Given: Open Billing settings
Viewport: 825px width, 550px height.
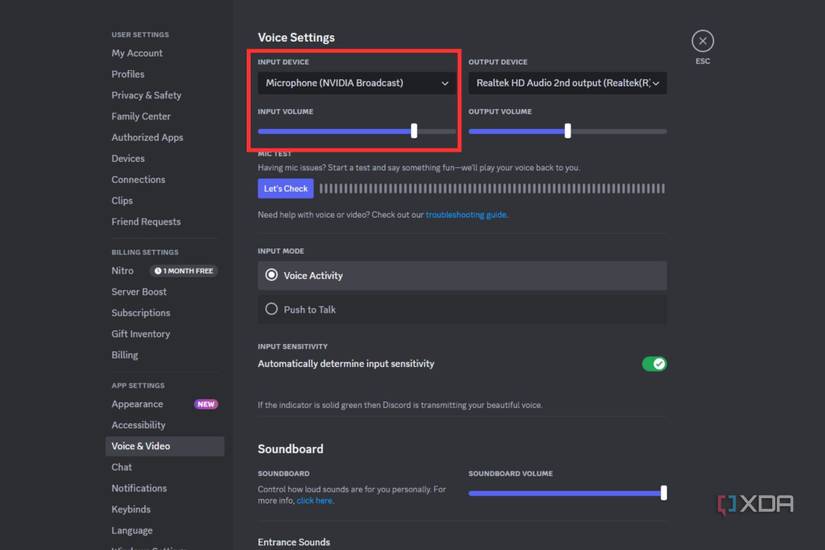Looking at the screenshot, I should tap(125, 355).
